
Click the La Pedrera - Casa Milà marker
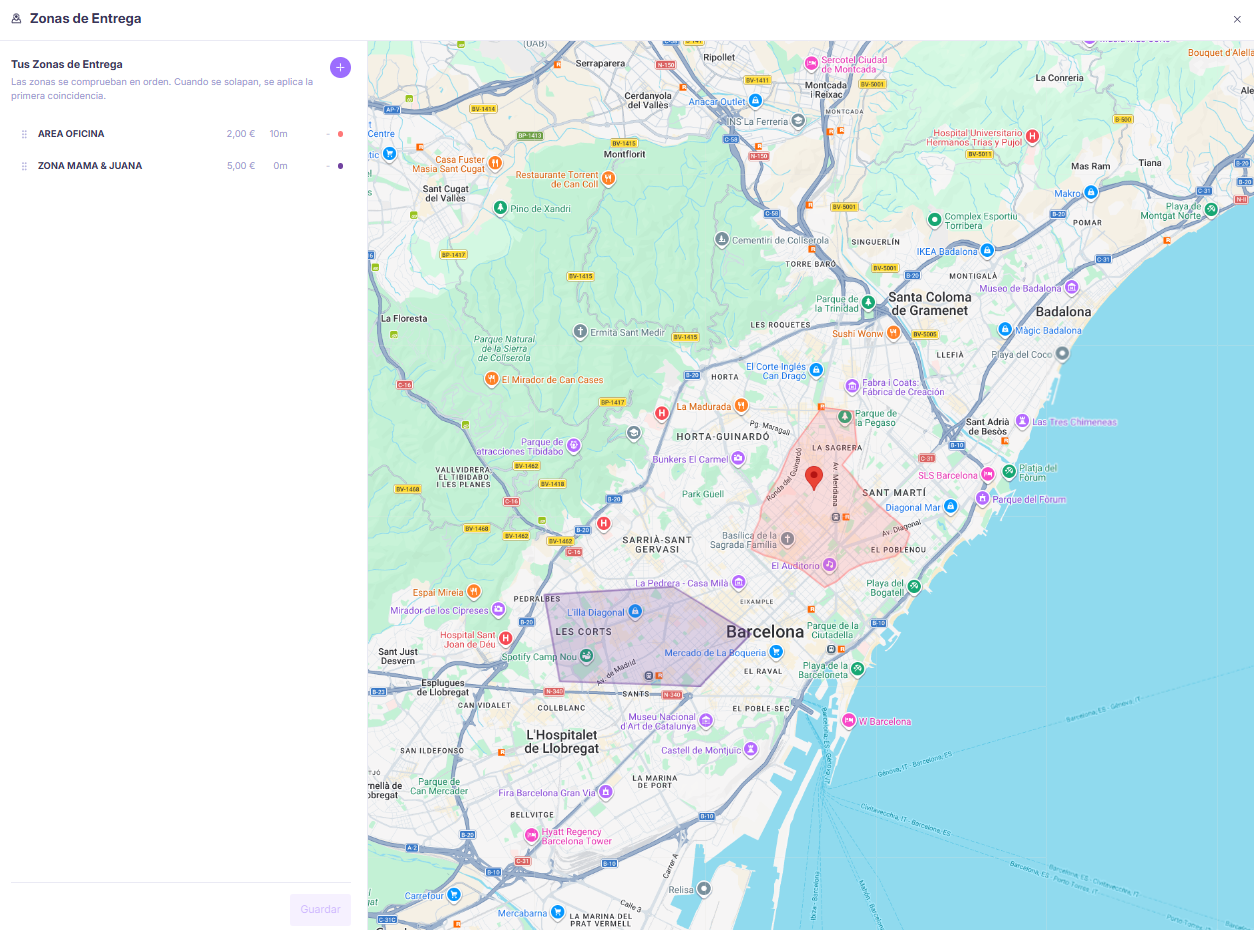point(738,582)
